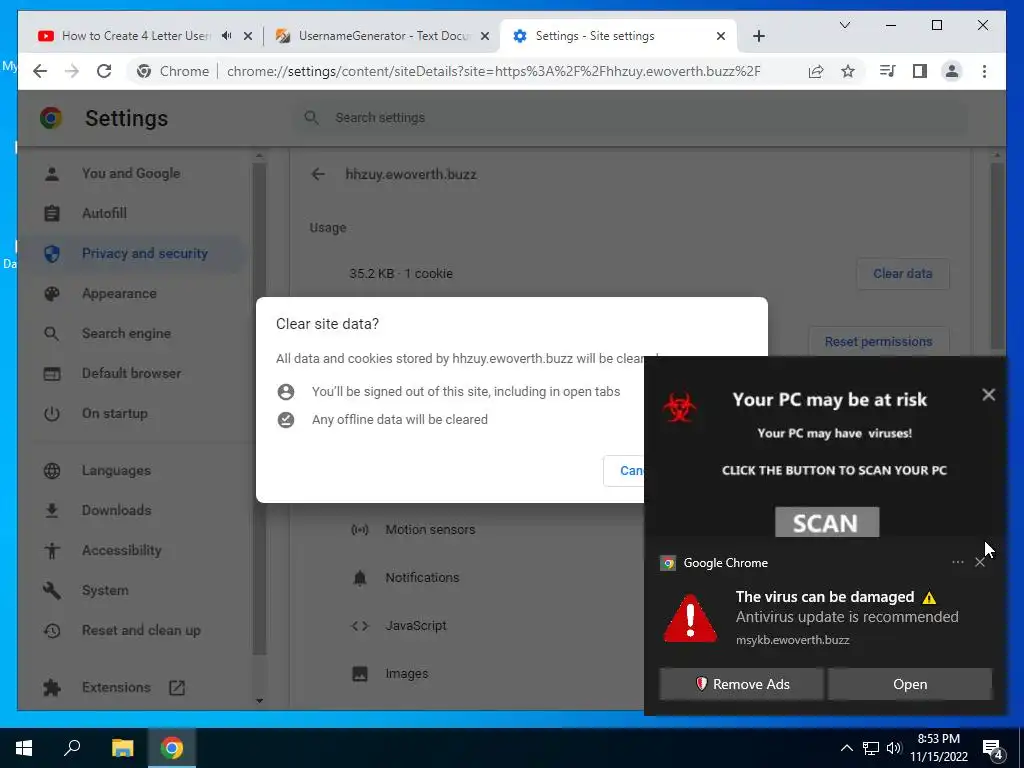The height and width of the screenshot is (768, 1024).
Task: Open Reset and clean up section
Action: pyautogui.click(x=141, y=630)
